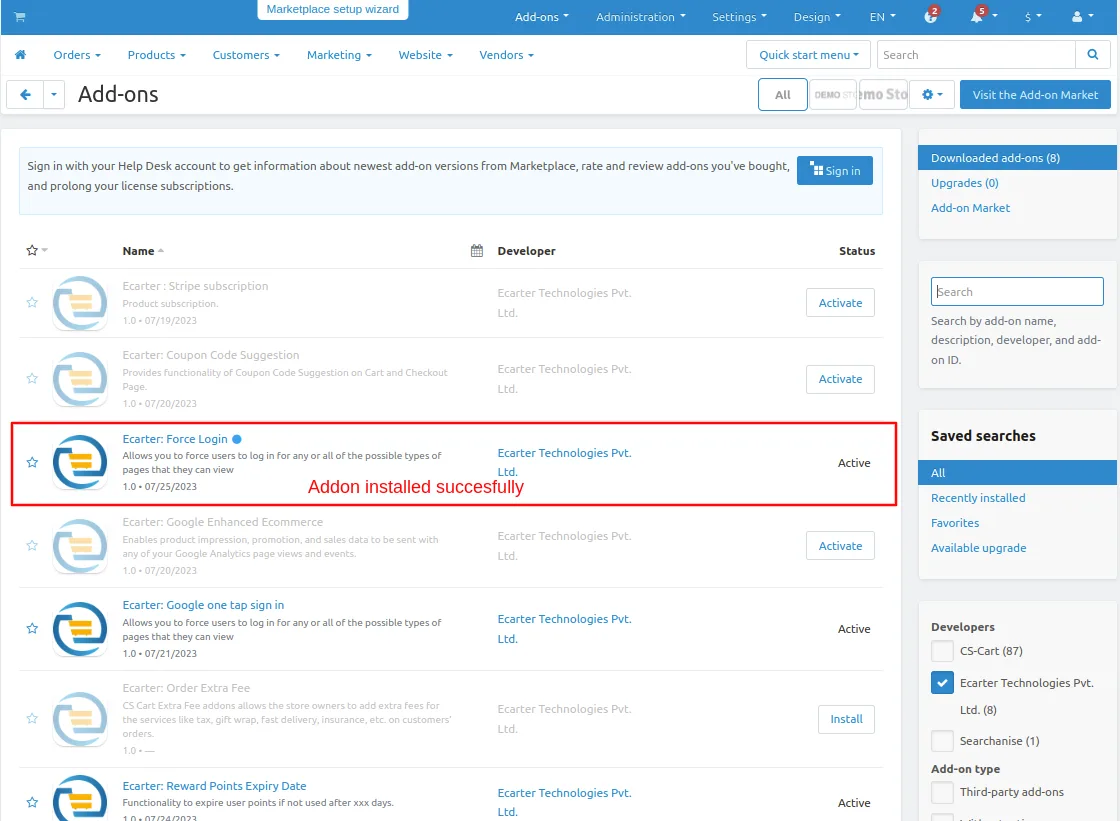The height and width of the screenshot is (821, 1120).
Task: Open the Administration menu
Action: (x=641, y=16)
